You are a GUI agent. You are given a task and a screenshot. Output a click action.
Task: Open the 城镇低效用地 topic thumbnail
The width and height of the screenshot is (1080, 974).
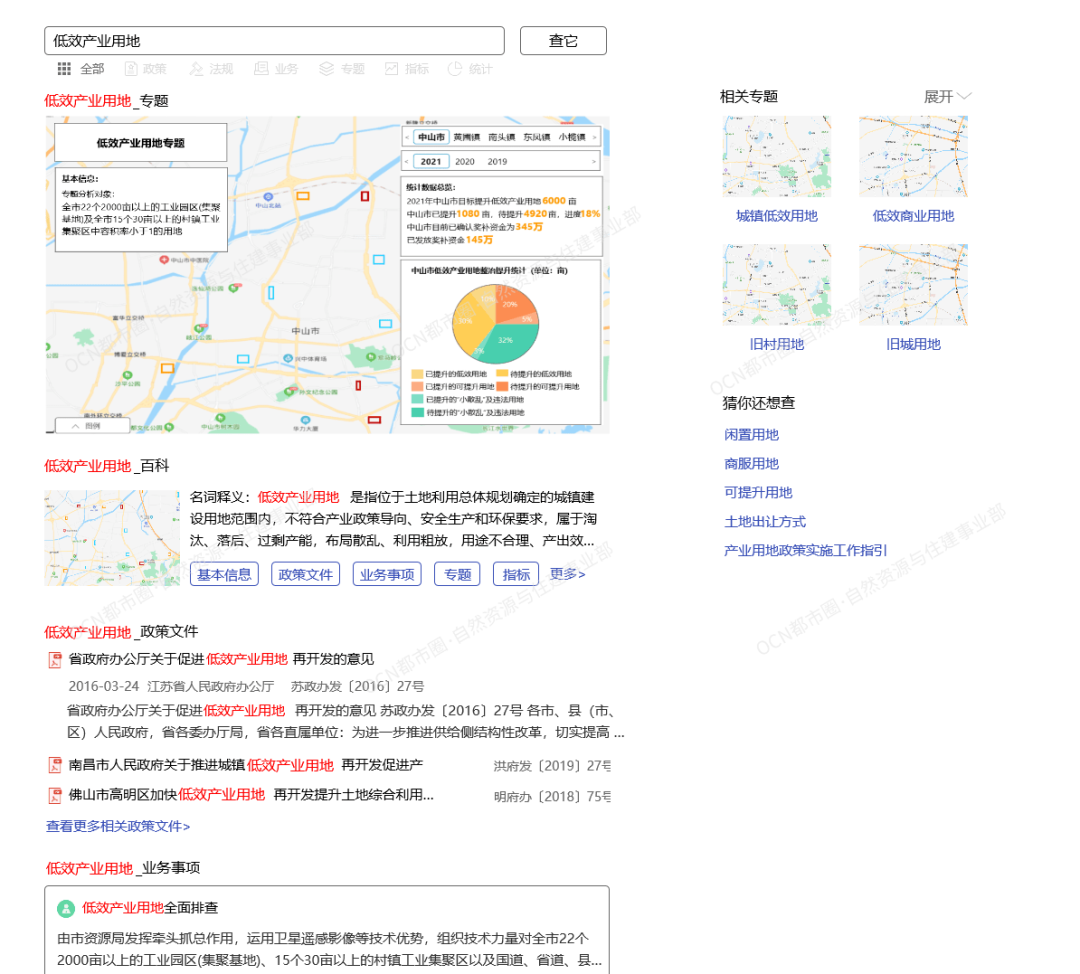point(776,156)
